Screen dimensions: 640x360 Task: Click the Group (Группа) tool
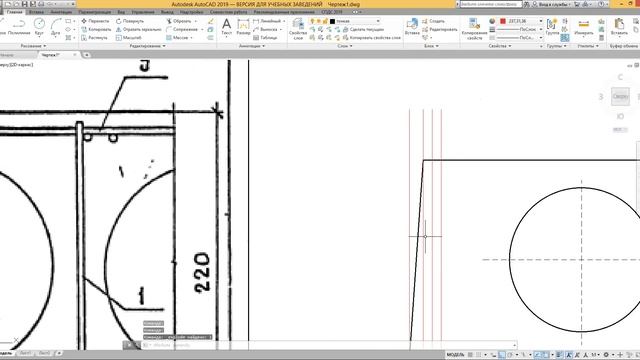552,27
